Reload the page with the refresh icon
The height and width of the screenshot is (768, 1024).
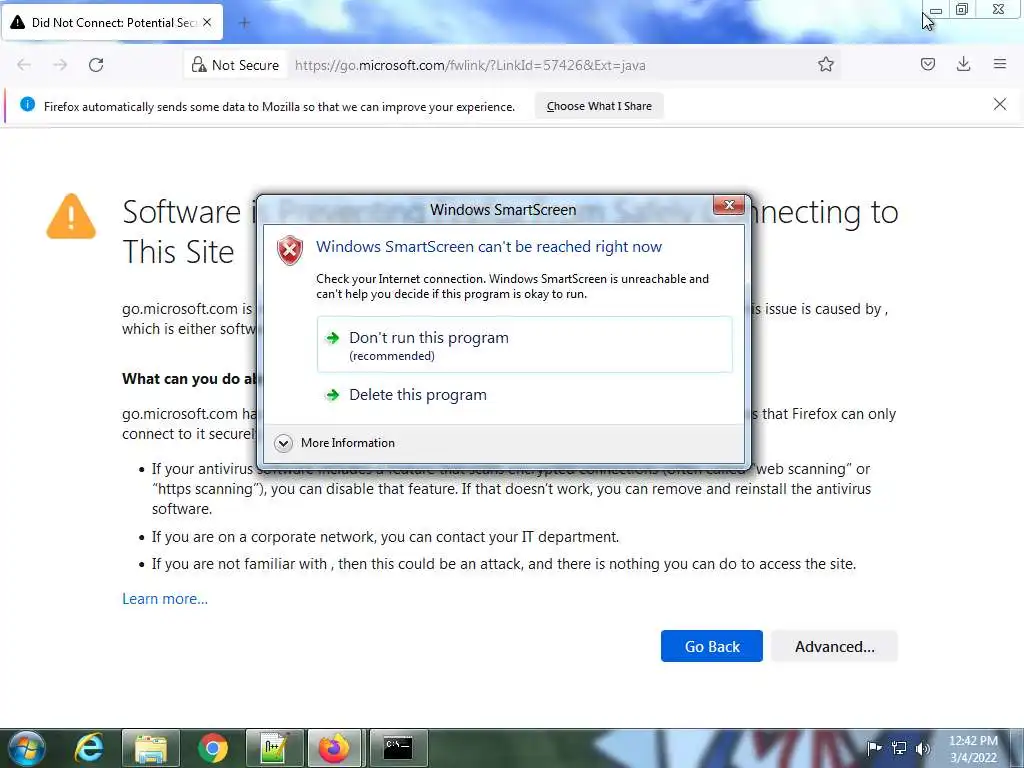[96, 65]
